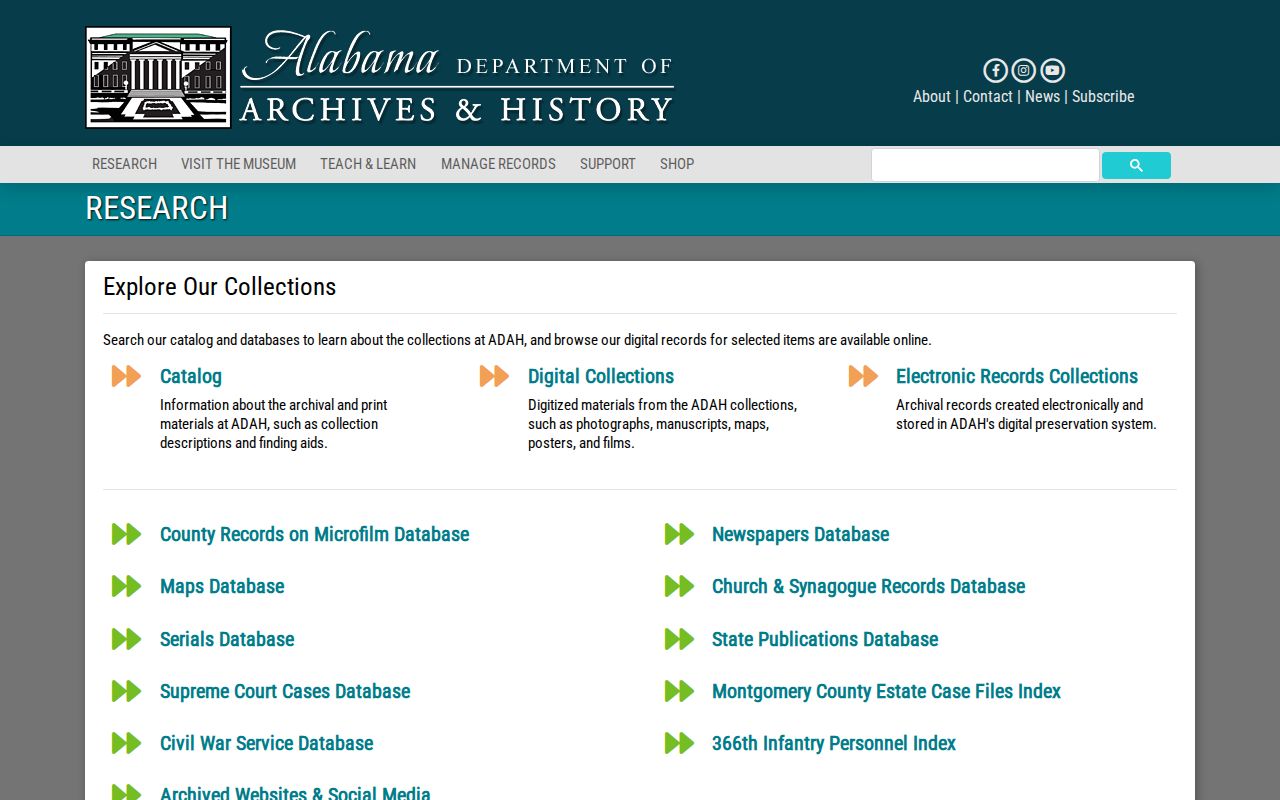Open the Electronic Records Collections link

coord(1017,376)
